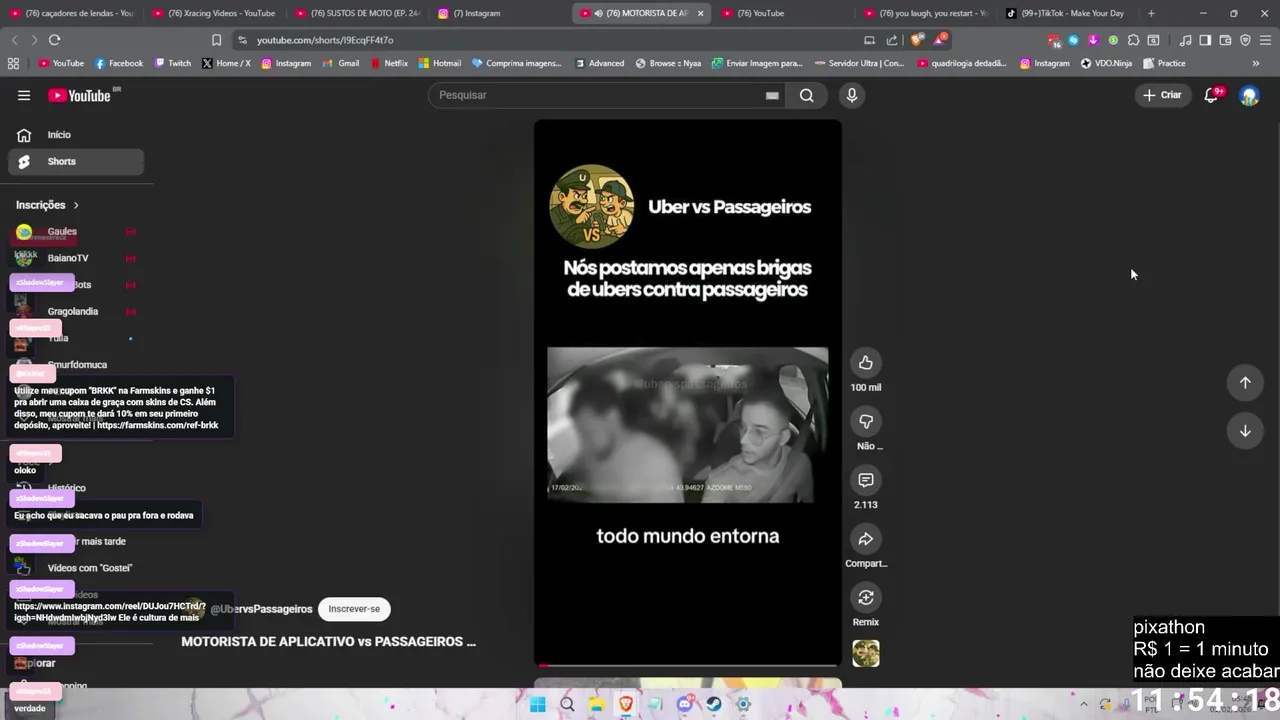This screenshot has width=1280, height=720.
Task: Open the Brave VPN shield icon
Action: pyautogui.click(x=1245, y=40)
